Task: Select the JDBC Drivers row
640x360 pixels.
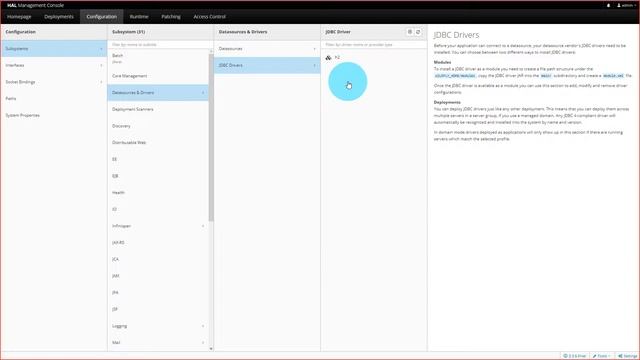Action: tap(267, 65)
